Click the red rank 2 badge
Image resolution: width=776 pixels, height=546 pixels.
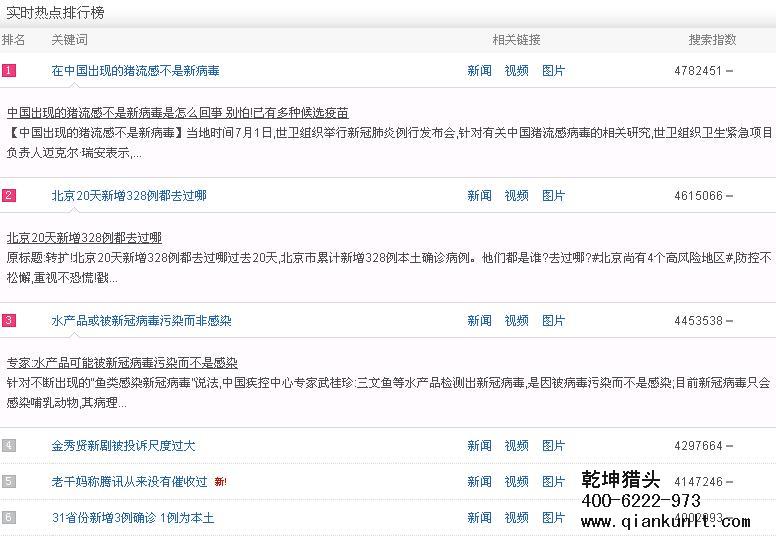pos(9,196)
